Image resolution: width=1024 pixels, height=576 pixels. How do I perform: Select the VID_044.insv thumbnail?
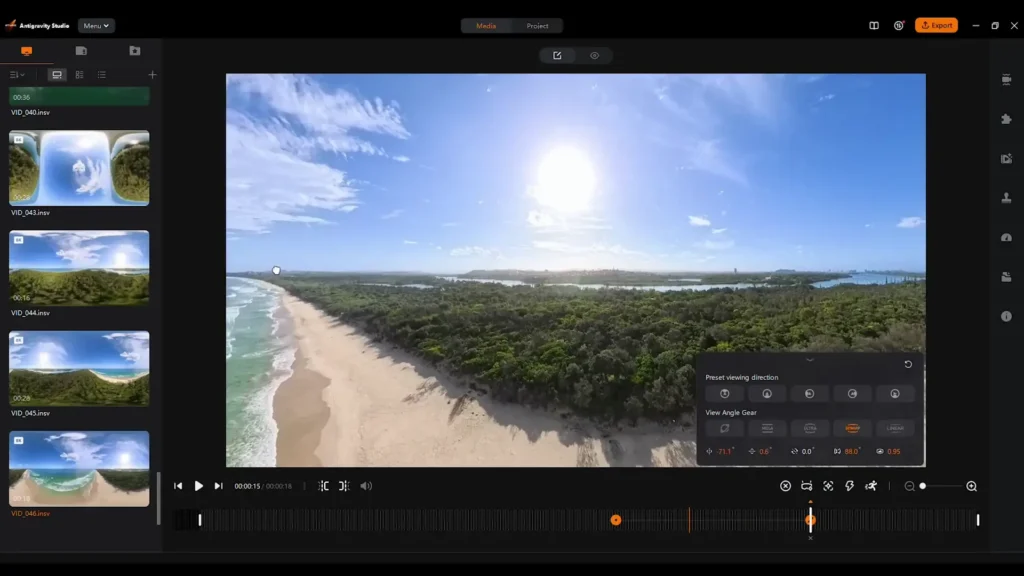[79, 268]
